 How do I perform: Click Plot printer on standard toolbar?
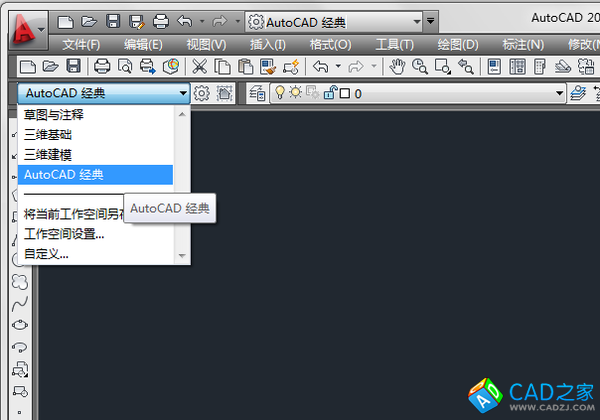[x=102, y=67]
